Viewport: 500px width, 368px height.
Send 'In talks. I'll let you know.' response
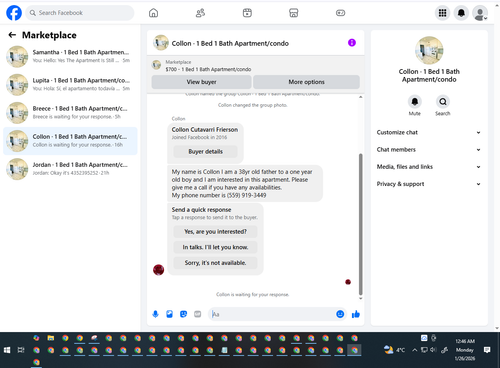coord(215,247)
